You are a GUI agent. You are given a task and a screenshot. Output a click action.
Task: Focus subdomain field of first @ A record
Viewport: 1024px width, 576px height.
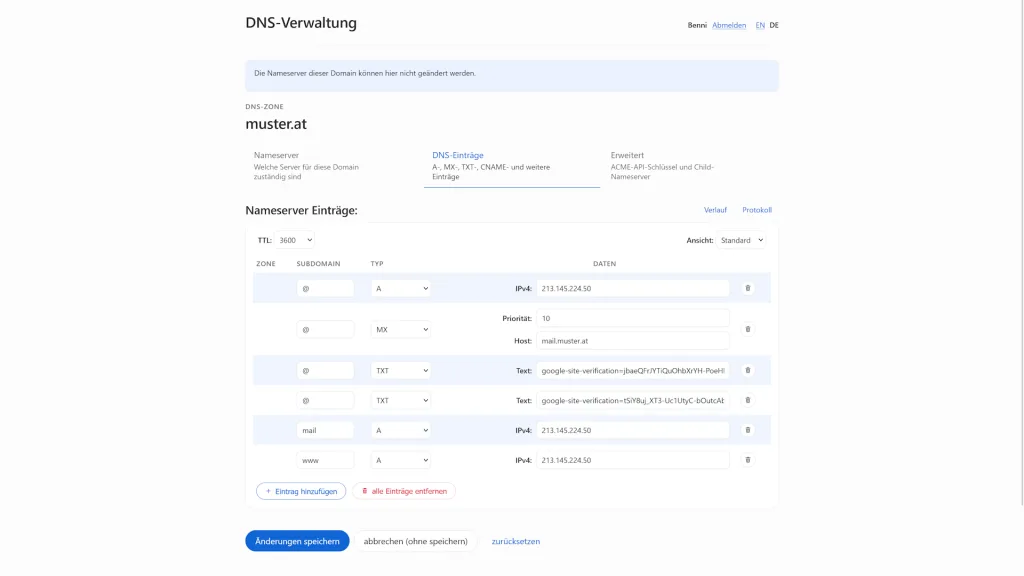click(x=325, y=288)
